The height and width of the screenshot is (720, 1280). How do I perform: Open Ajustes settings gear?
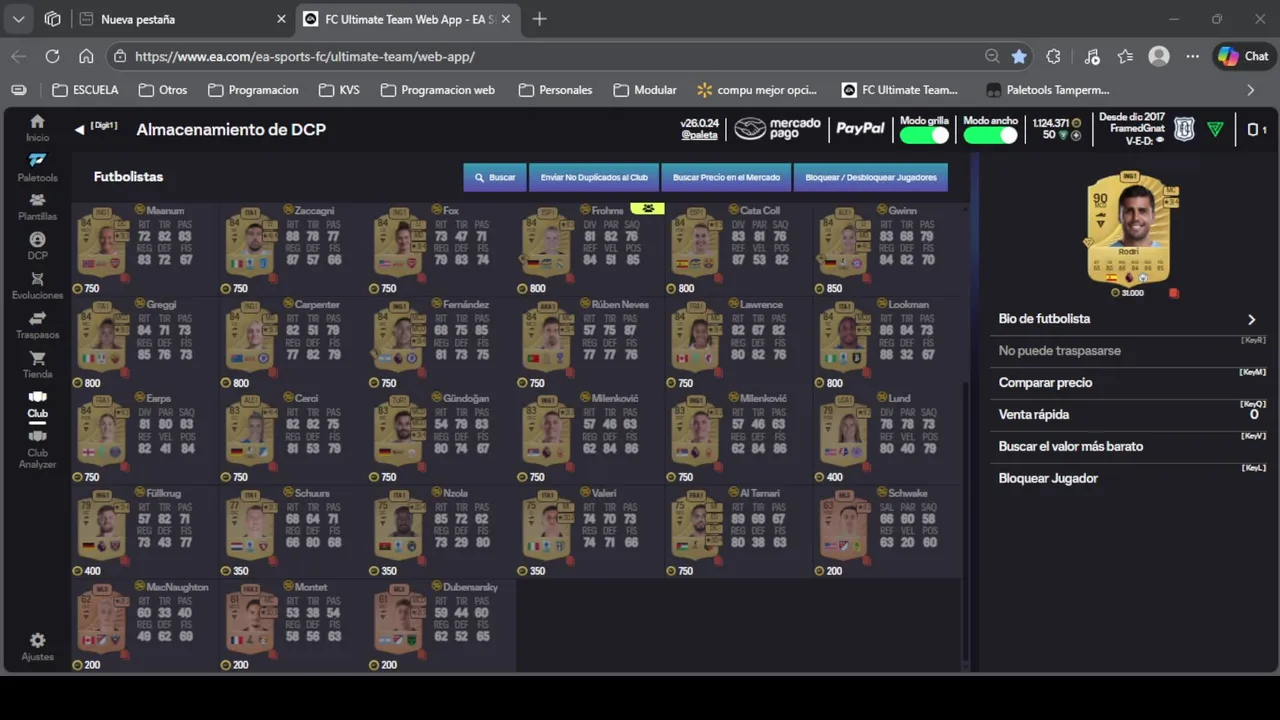(37, 646)
